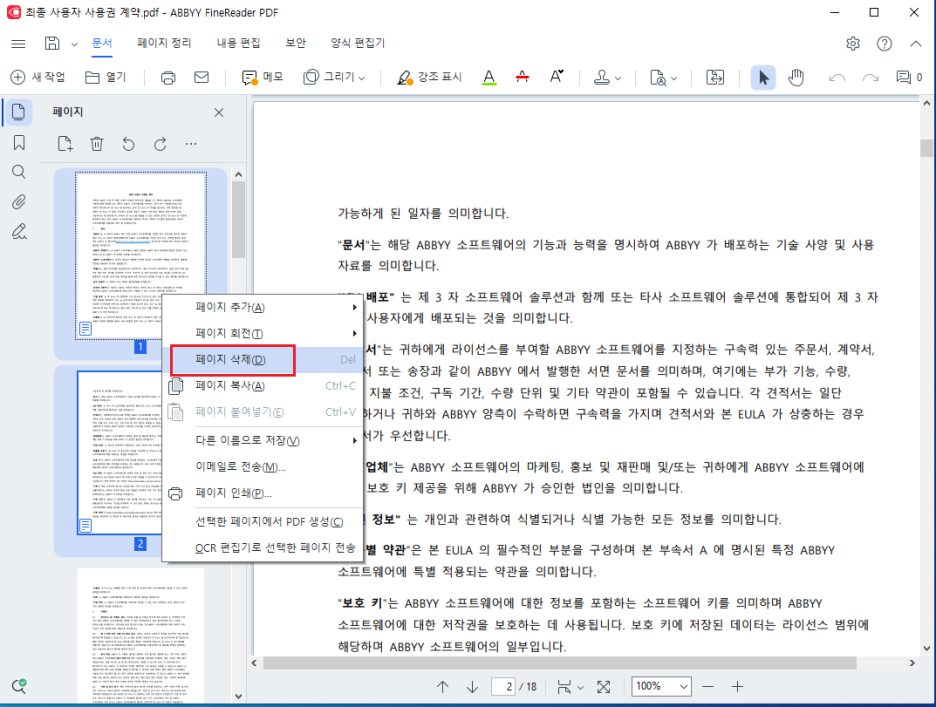Go to previous page arrow

[x=442, y=687]
